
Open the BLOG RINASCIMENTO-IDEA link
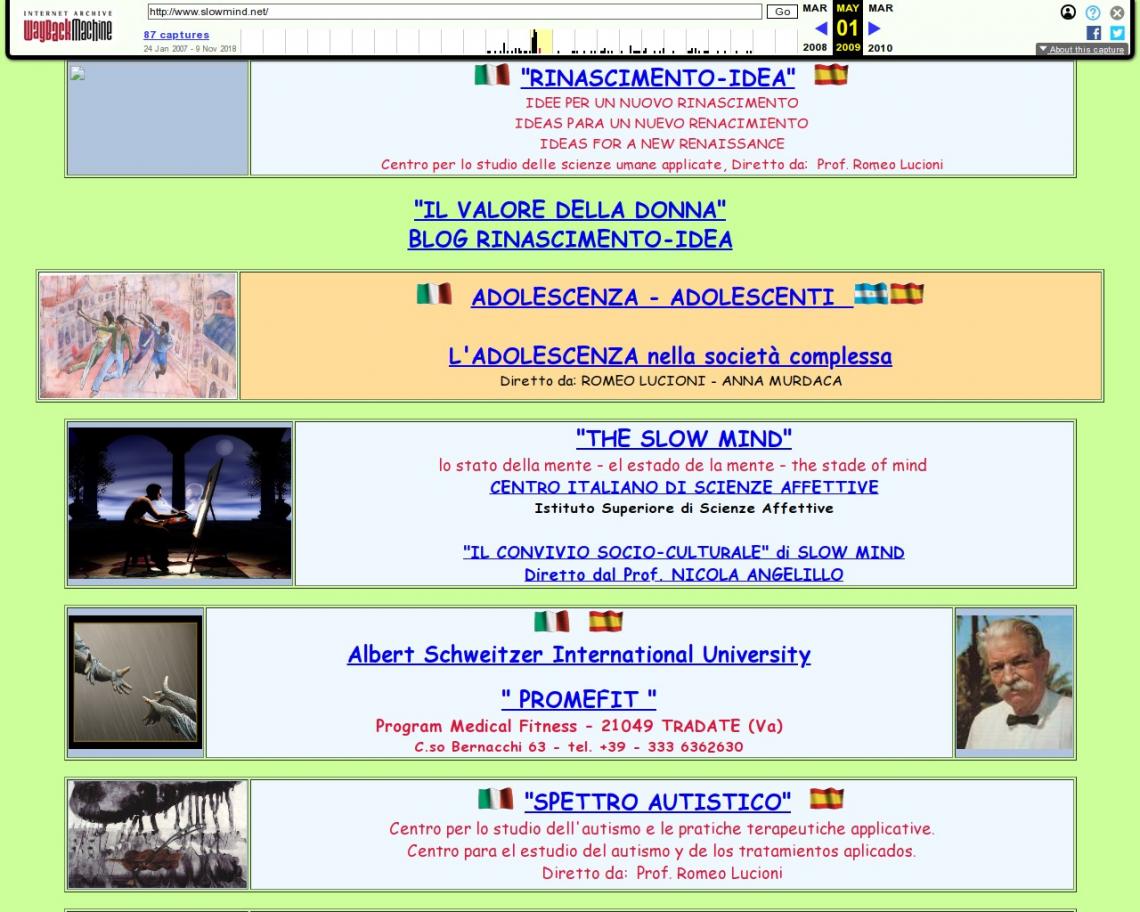pos(570,239)
